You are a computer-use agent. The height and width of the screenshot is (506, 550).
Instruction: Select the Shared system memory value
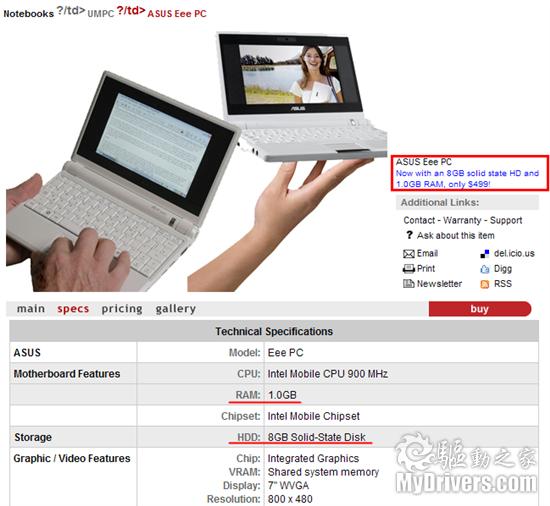(323, 472)
